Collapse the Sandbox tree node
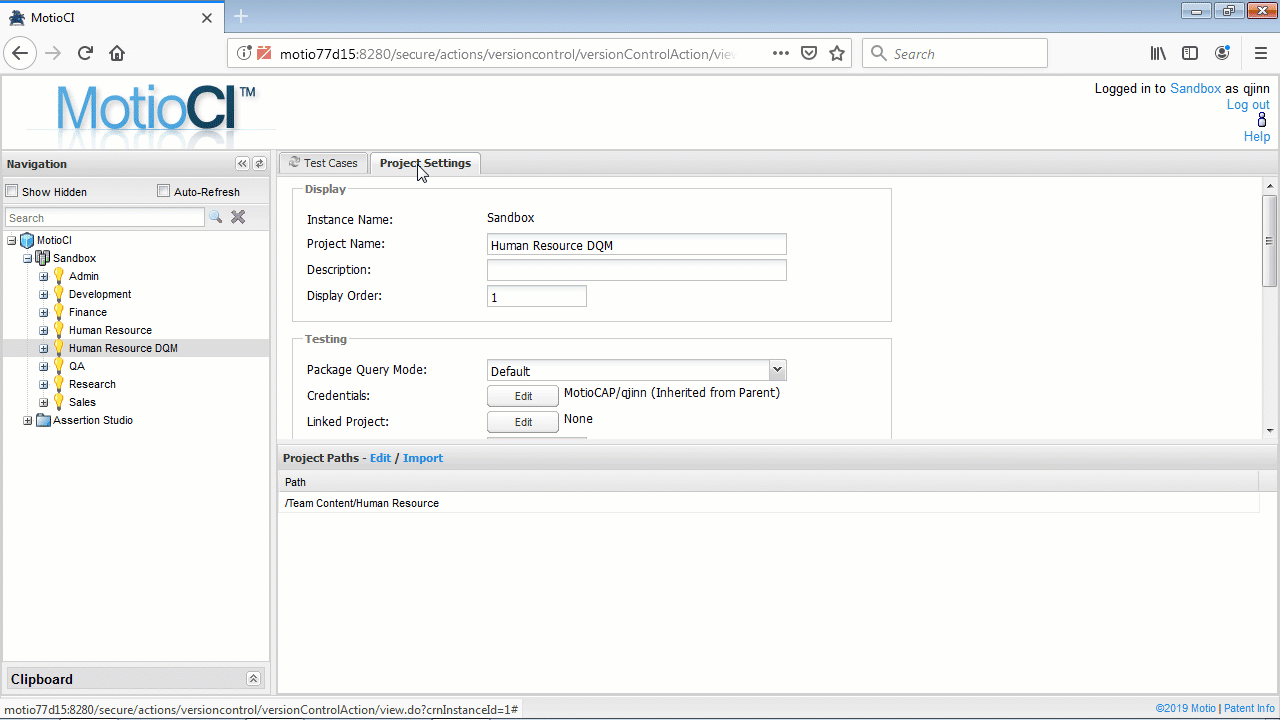Viewport: 1280px width, 720px height. 28,258
